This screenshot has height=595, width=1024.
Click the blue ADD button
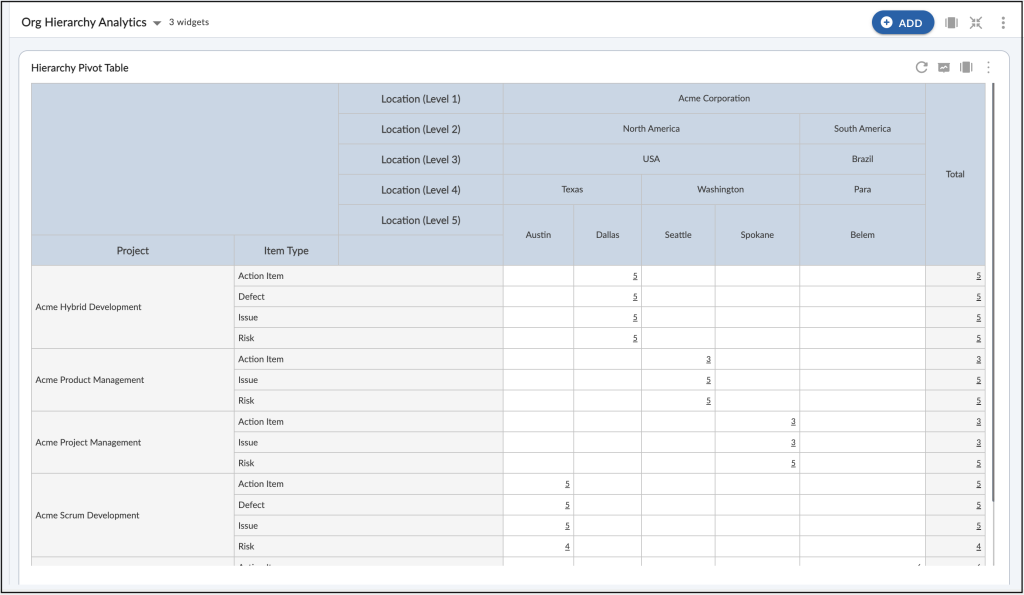(x=903, y=23)
